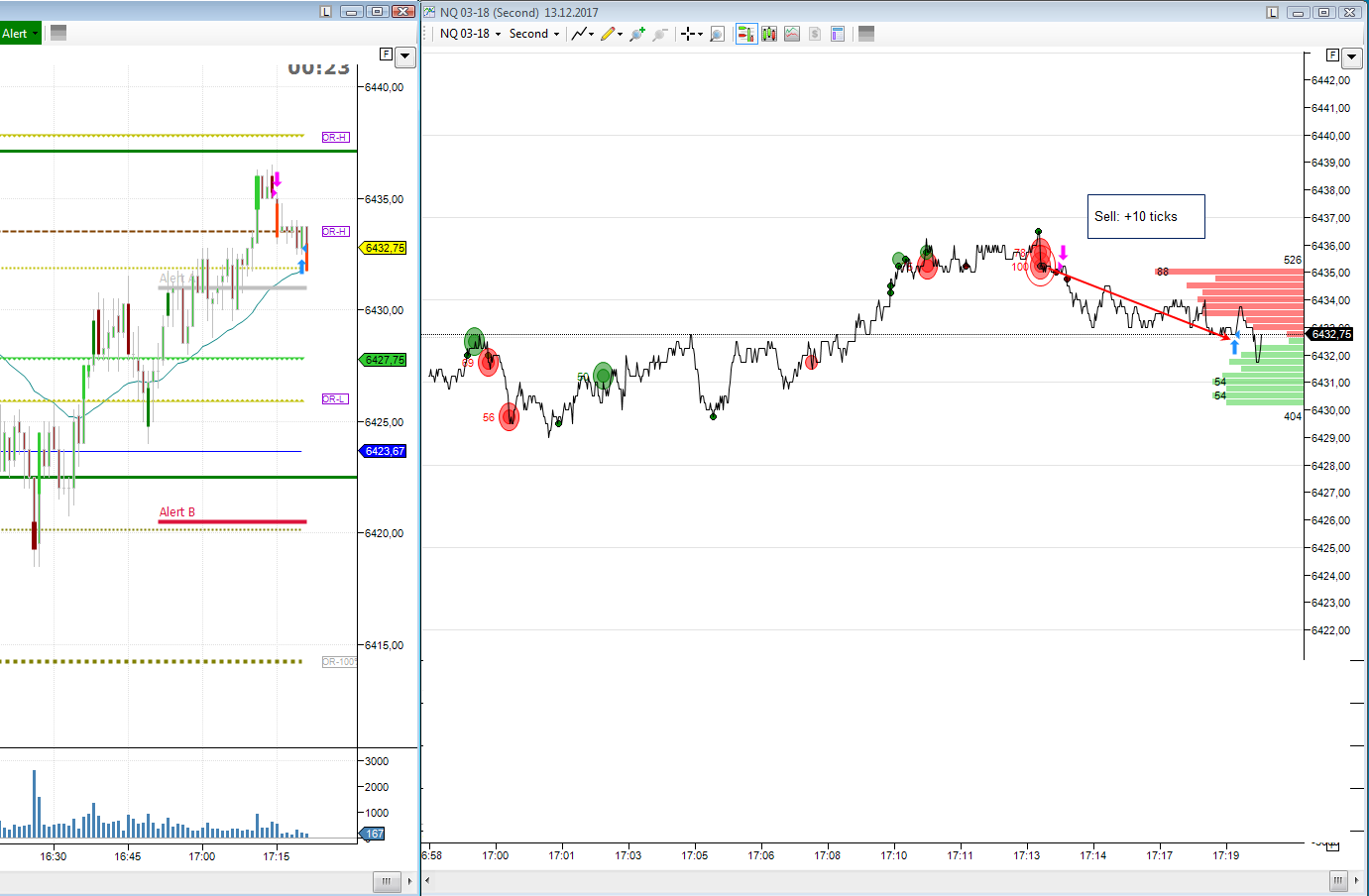Screen dimensions: 1369x896
Task: Select the magenta down arrow in NQ chart
Action: [x=1063, y=254]
